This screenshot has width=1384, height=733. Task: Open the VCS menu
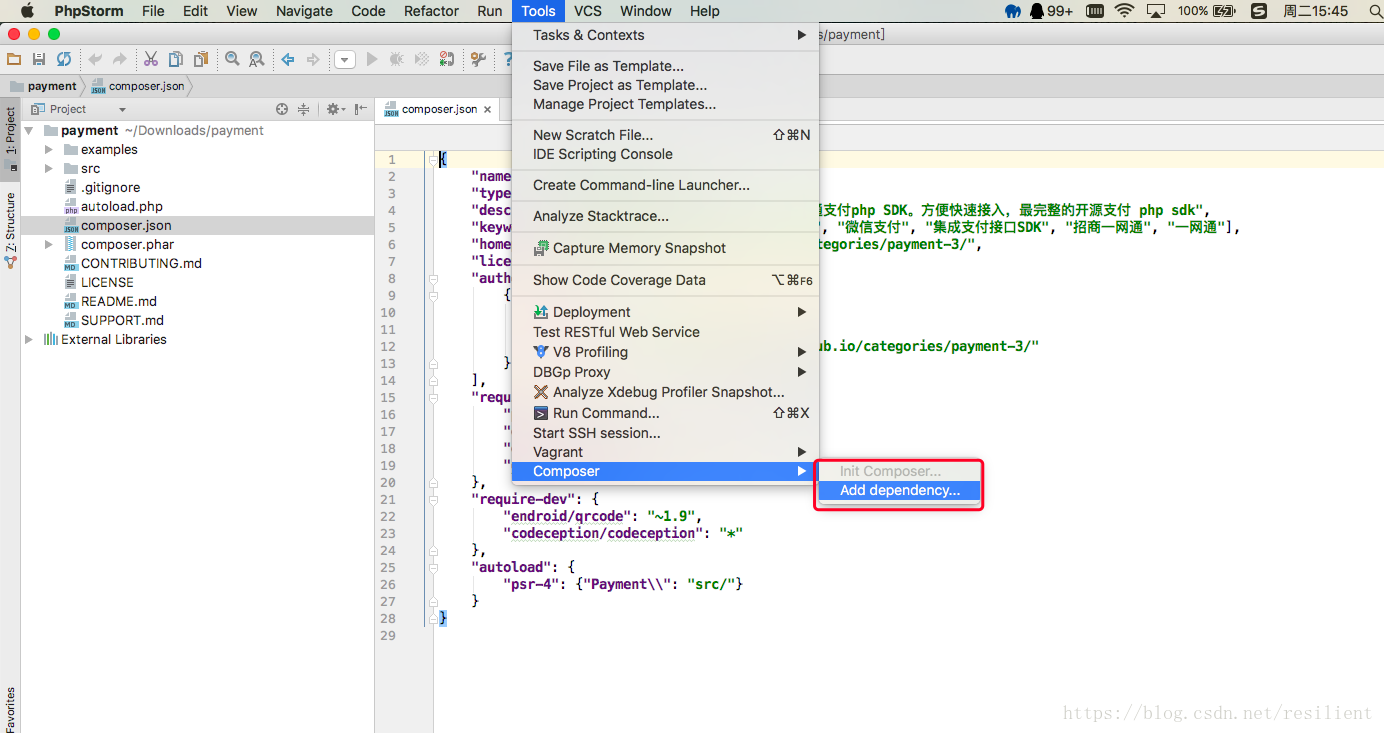click(588, 11)
